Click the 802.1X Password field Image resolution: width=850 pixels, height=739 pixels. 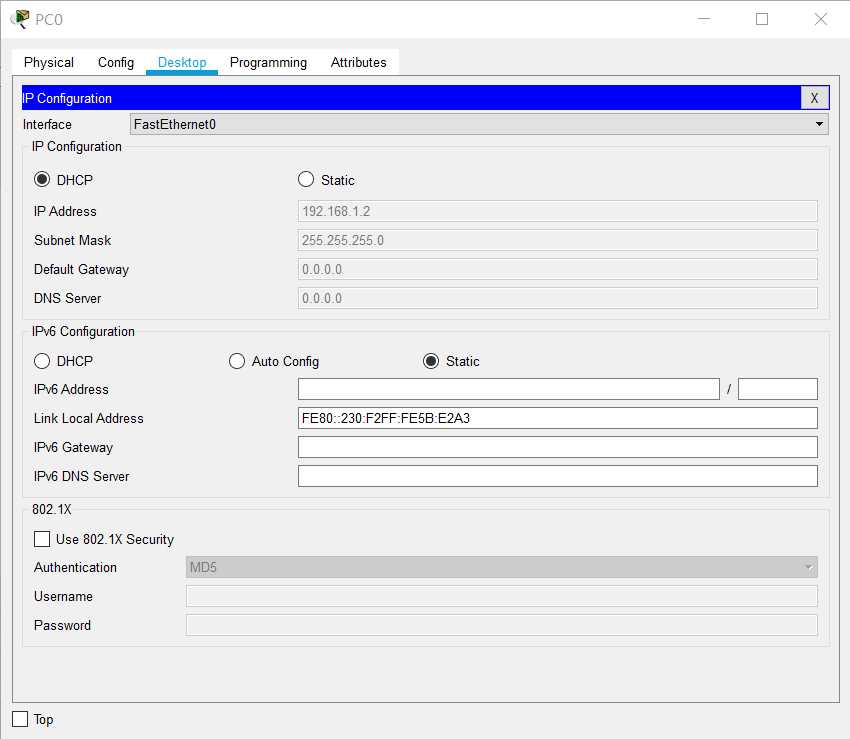point(501,625)
